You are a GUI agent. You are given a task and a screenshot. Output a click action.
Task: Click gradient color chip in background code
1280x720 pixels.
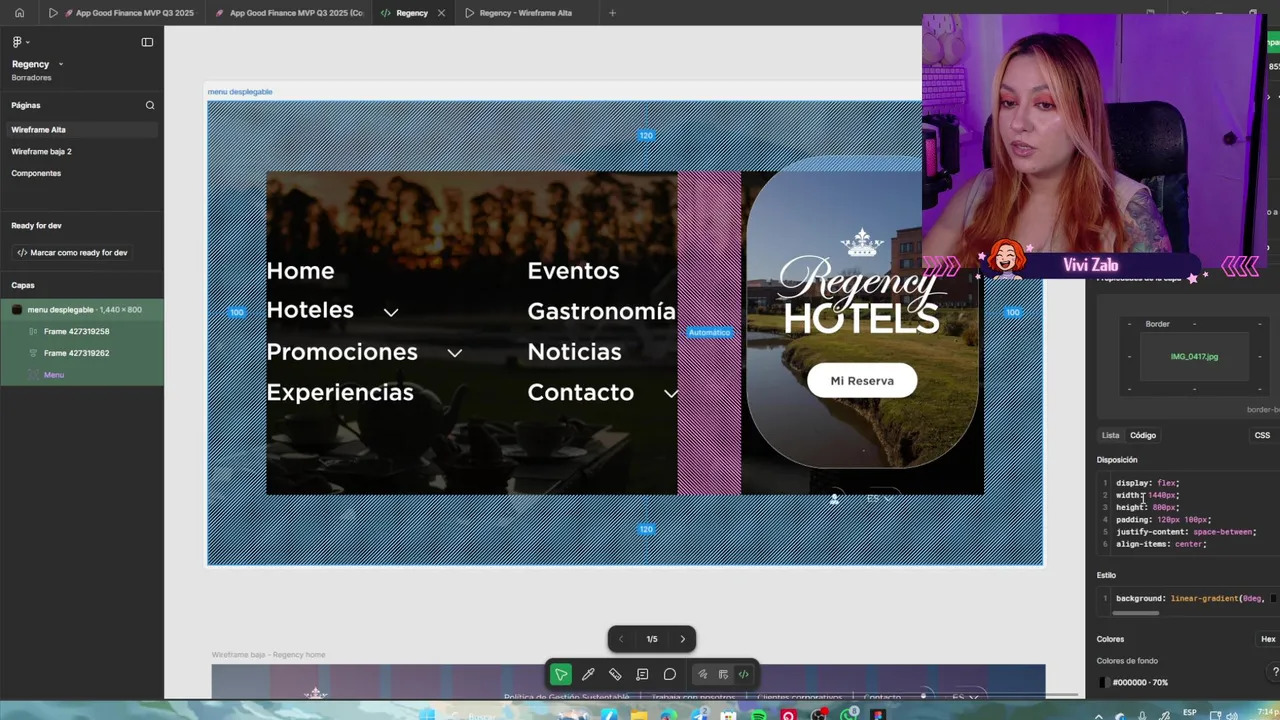(1274, 599)
